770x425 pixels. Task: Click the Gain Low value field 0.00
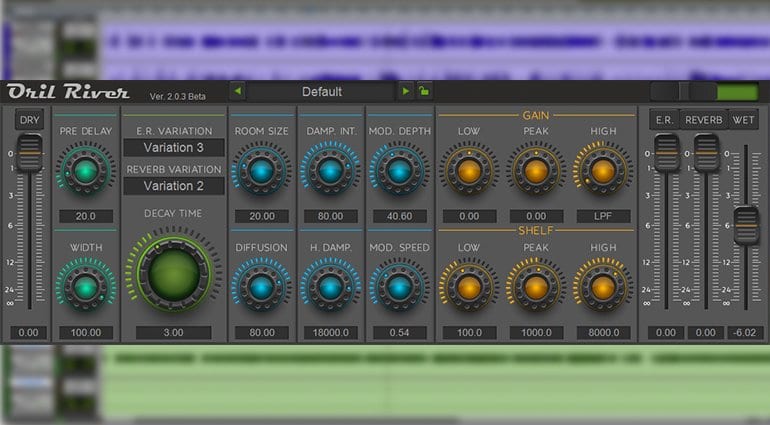pos(469,216)
